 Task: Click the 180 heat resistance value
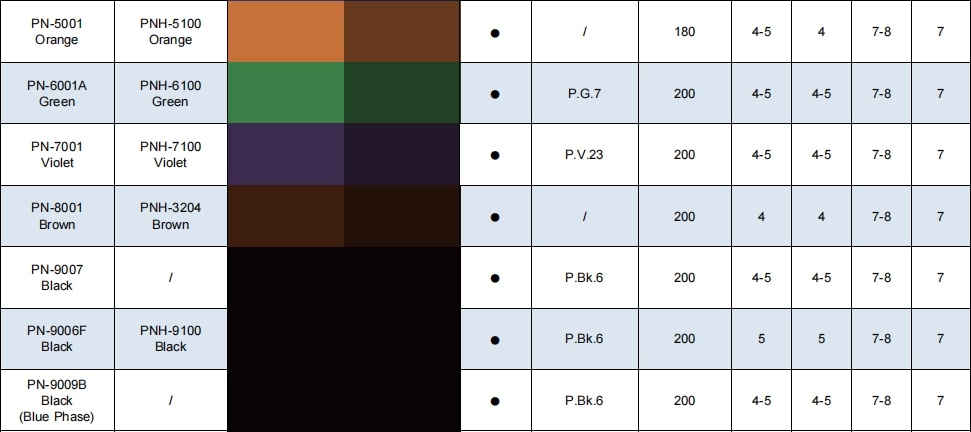[x=684, y=31]
